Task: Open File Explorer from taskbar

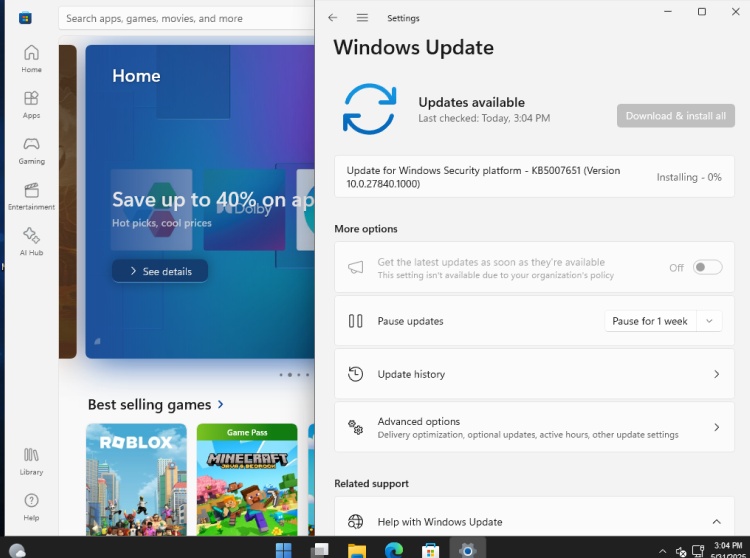Action: coord(356,550)
